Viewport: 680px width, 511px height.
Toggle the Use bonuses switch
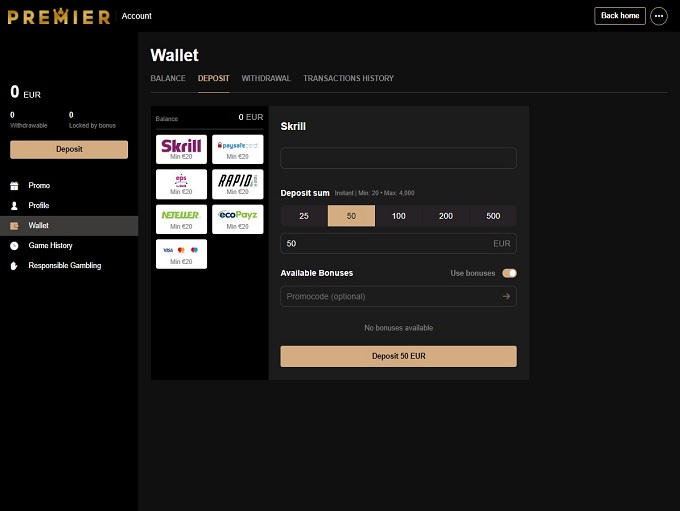pyautogui.click(x=509, y=273)
